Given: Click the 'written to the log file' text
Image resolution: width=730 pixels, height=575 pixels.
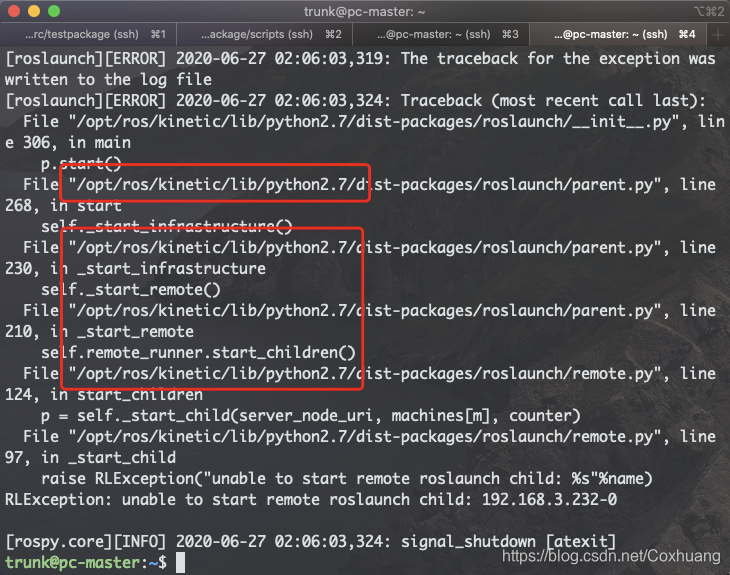Looking at the screenshot, I should point(108,80).
